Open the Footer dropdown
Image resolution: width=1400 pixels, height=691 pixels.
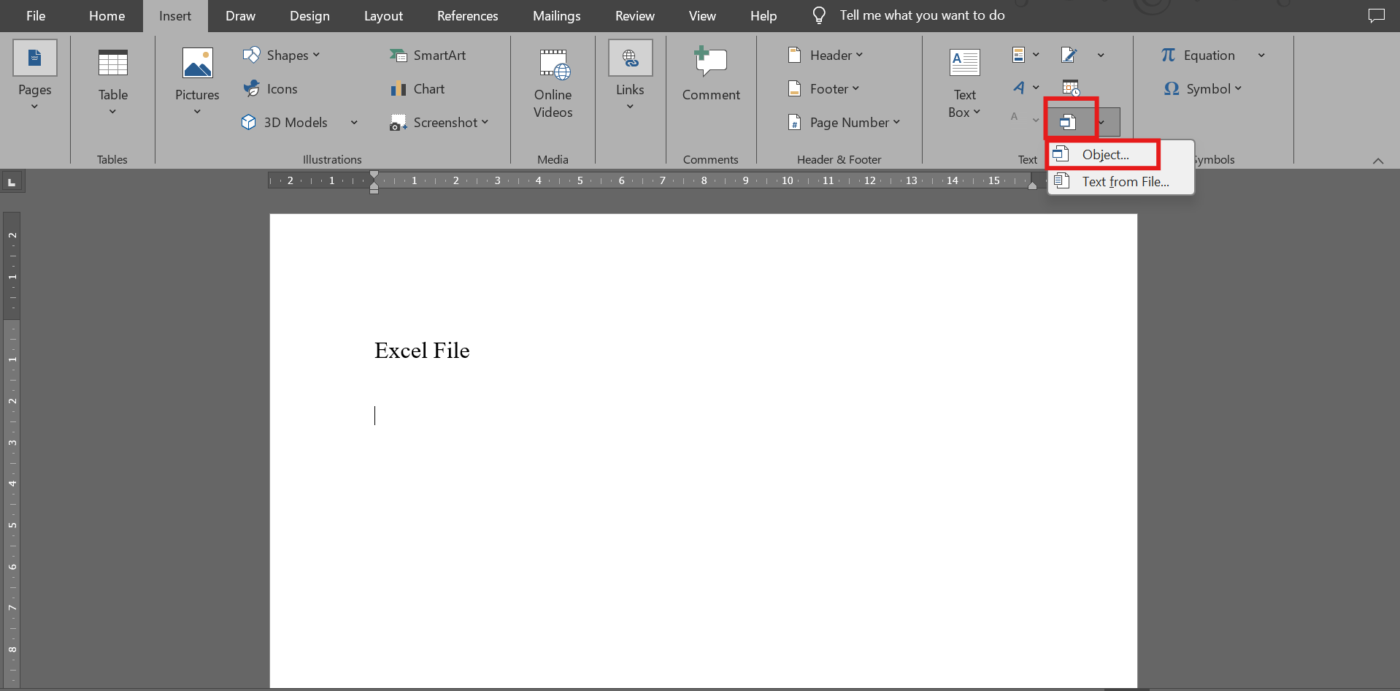click(x=824, y=89)
